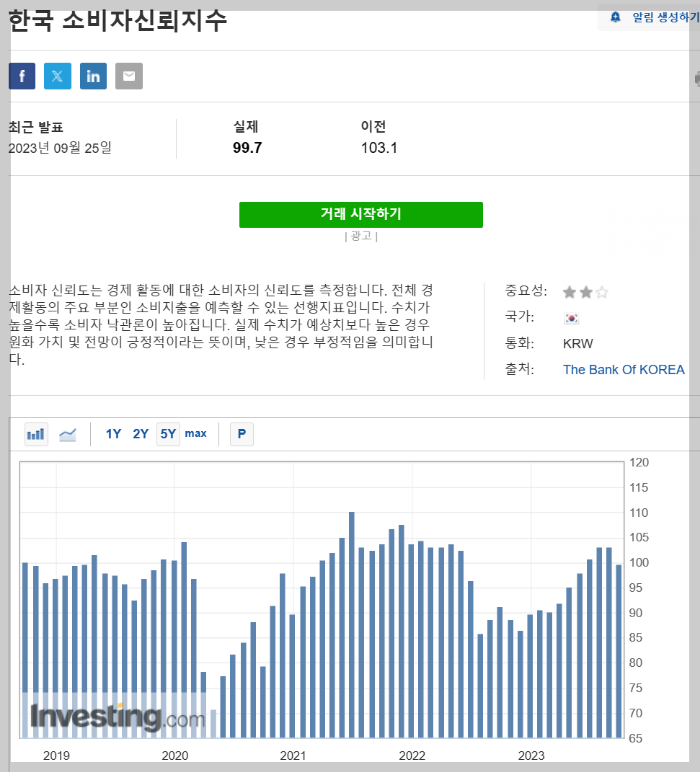Click the 2023 x-axis label
The image size is (700, 772).
pos(531,756)
